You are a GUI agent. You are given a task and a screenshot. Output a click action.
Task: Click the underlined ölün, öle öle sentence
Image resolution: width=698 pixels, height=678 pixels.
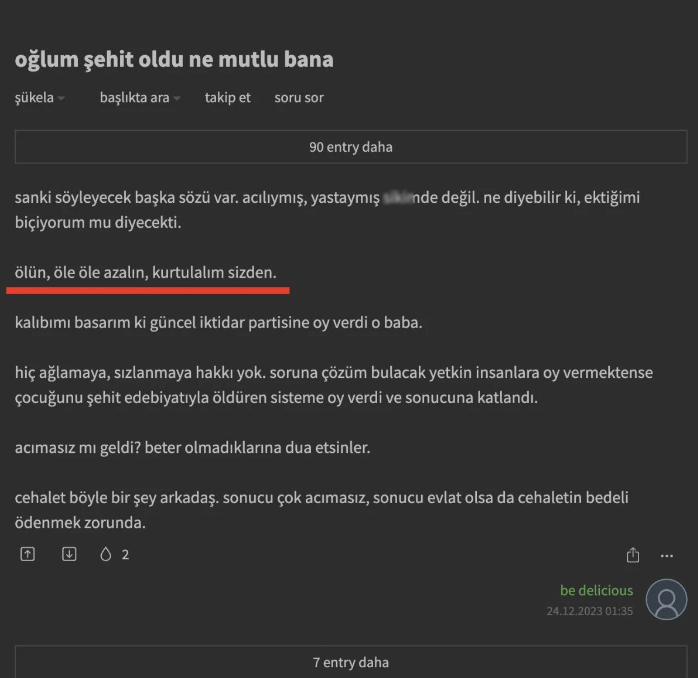[146, 272]
